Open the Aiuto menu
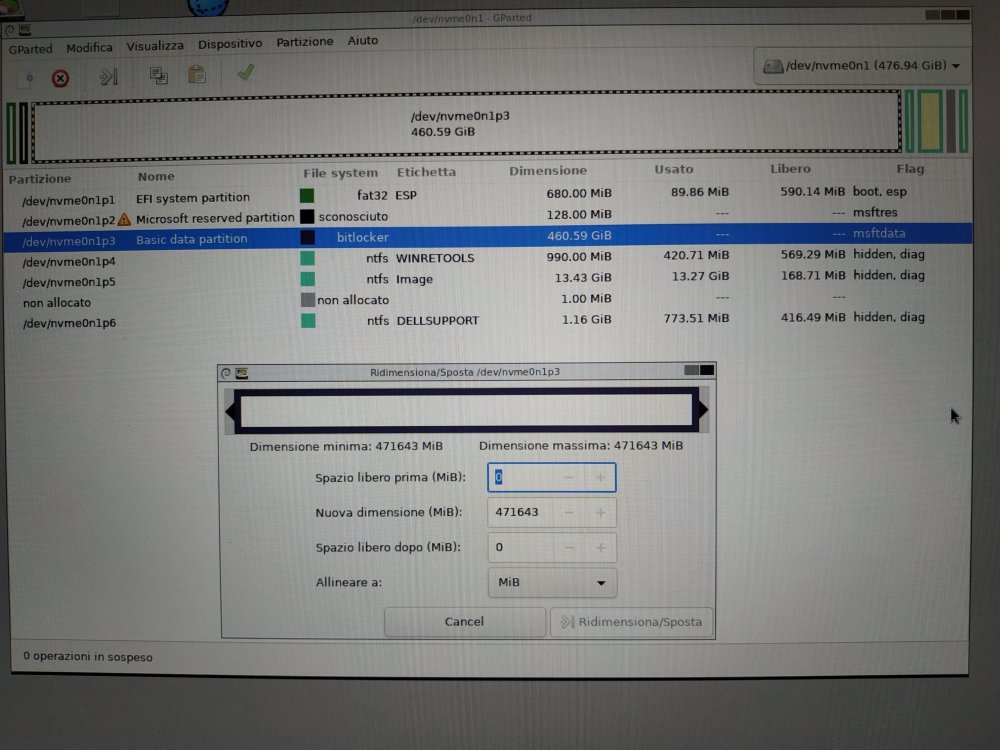The width and height of the screenshot is (1000, 750). [363, 41]
